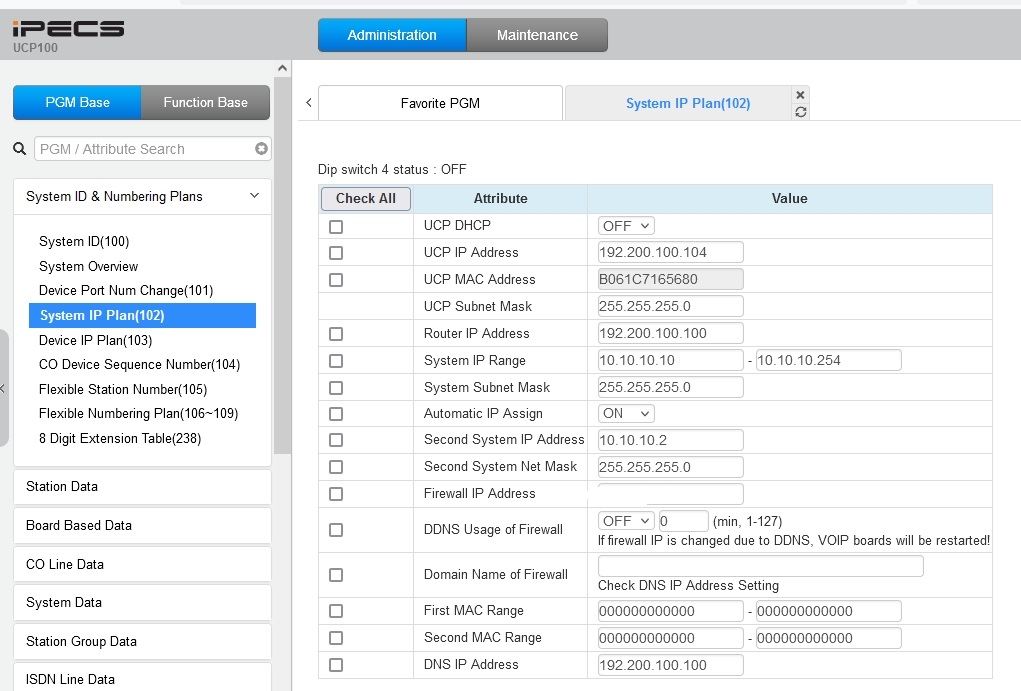
Task: Click the left arrow before Favorite PGM
Action: 308,103
